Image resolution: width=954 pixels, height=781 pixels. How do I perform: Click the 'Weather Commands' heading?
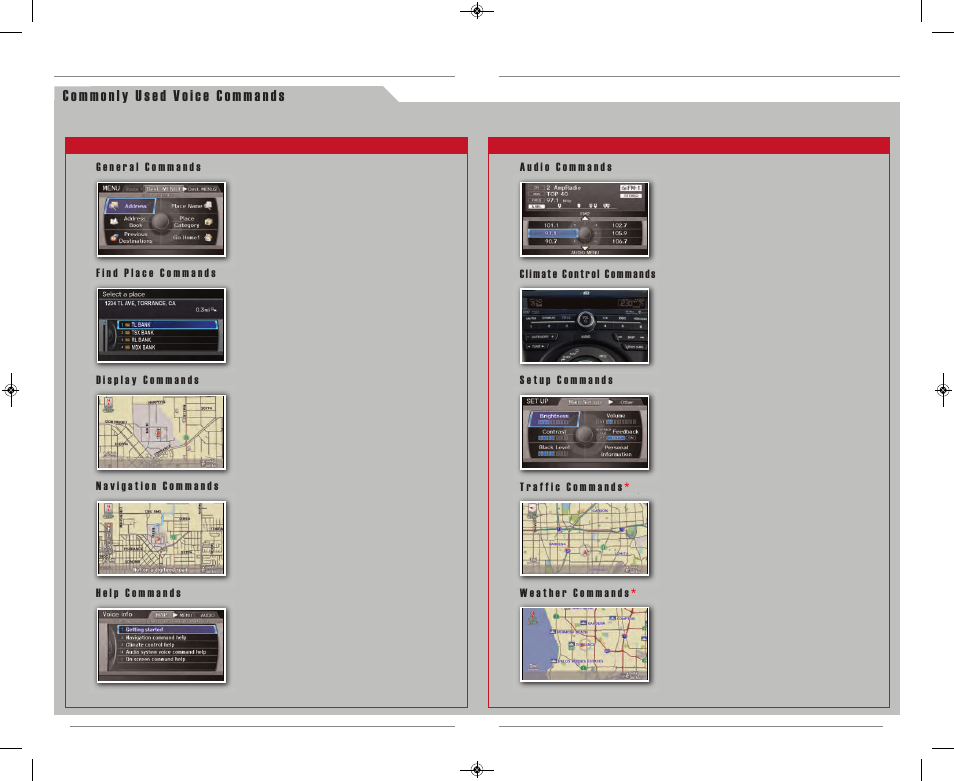(574, 592)
